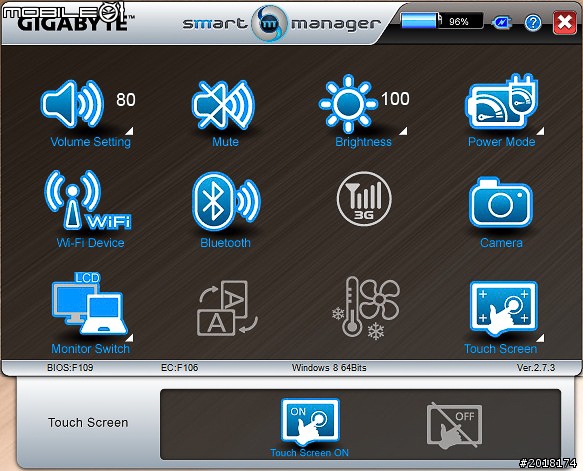Click the power adapter plug icon in header
This screenshot has height=471, width=583.
(502, 23)
